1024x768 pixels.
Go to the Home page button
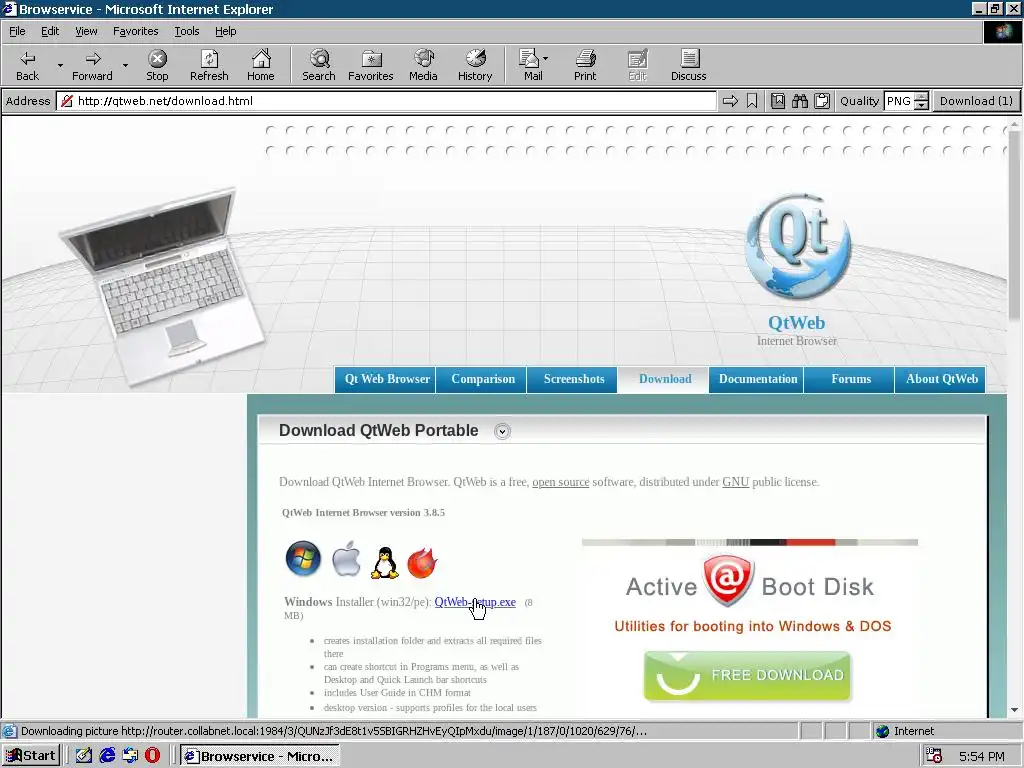[261, 65]
